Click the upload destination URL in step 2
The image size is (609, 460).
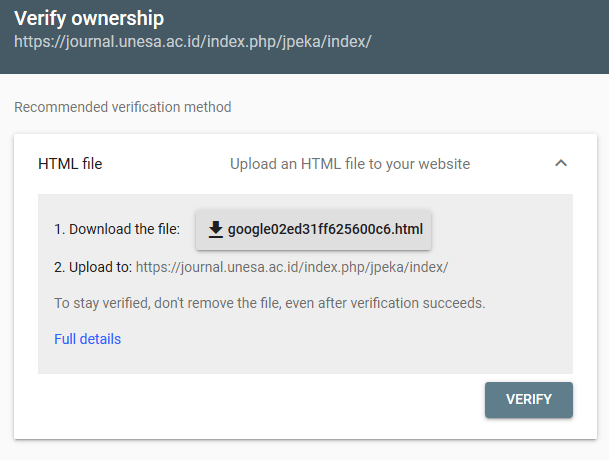(291, 267)
